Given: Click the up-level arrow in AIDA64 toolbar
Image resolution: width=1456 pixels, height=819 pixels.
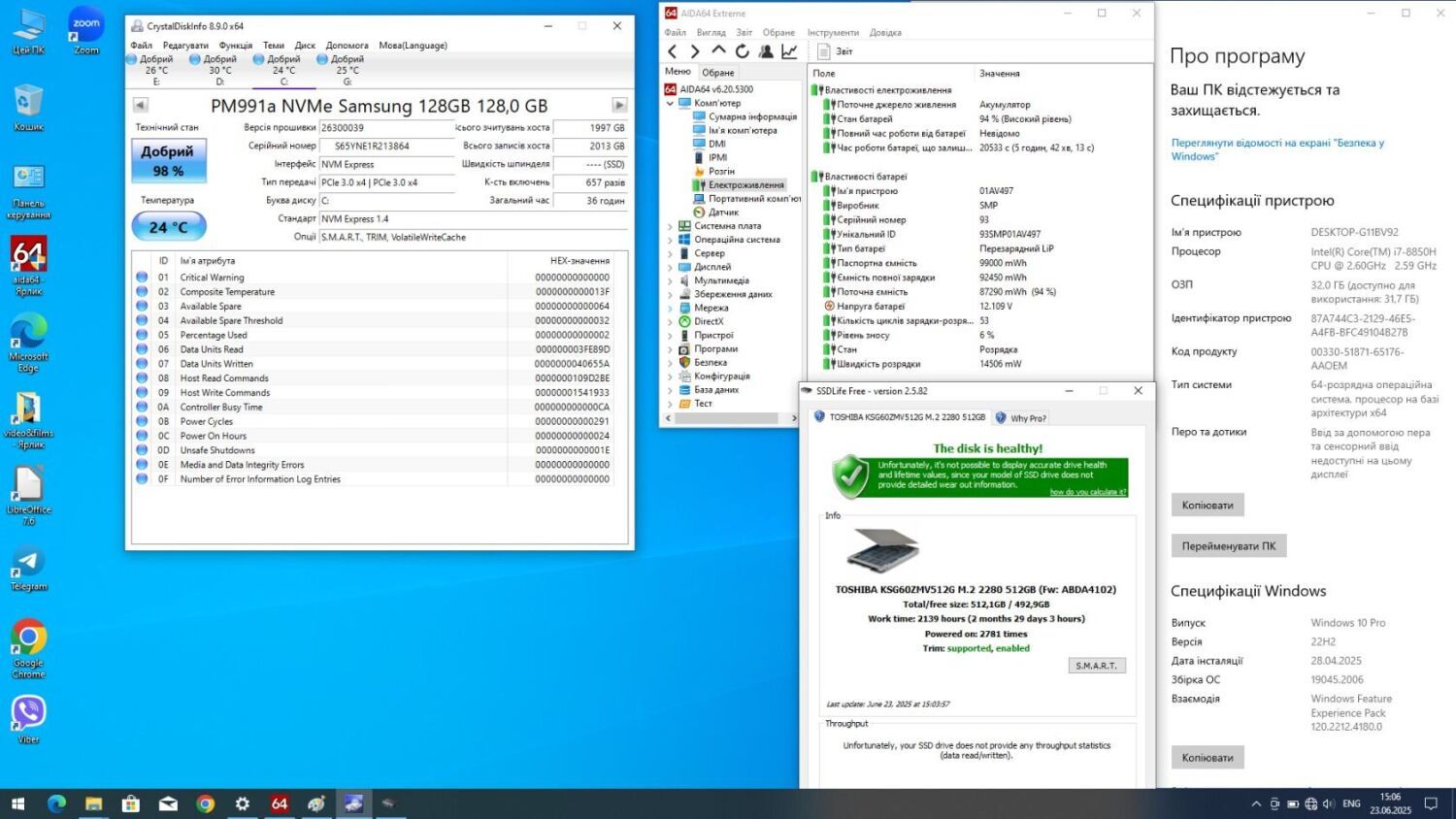Looking at the screenshot, I should tap(718, 50).
